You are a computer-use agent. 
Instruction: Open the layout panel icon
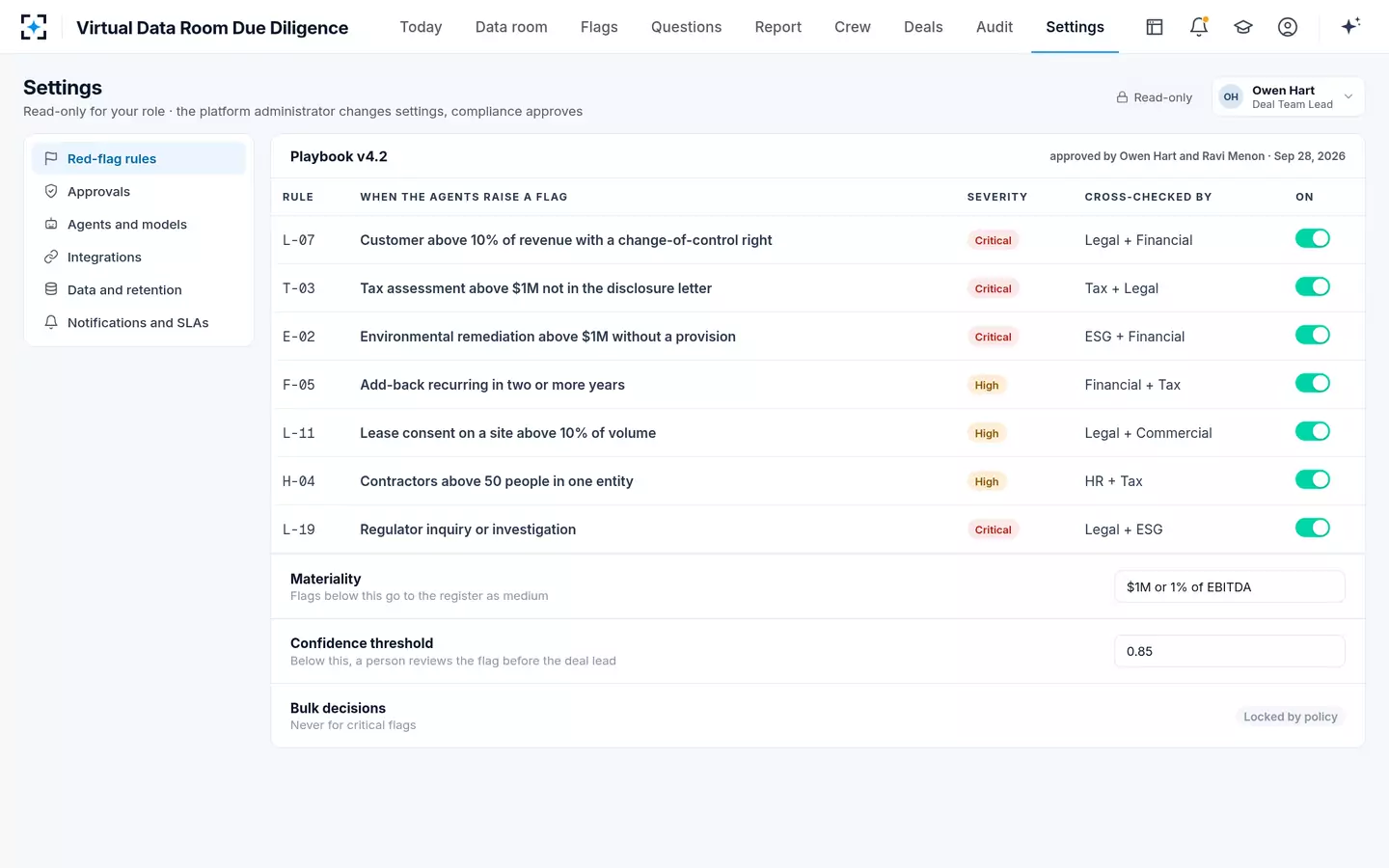[x=1155, y=27]
